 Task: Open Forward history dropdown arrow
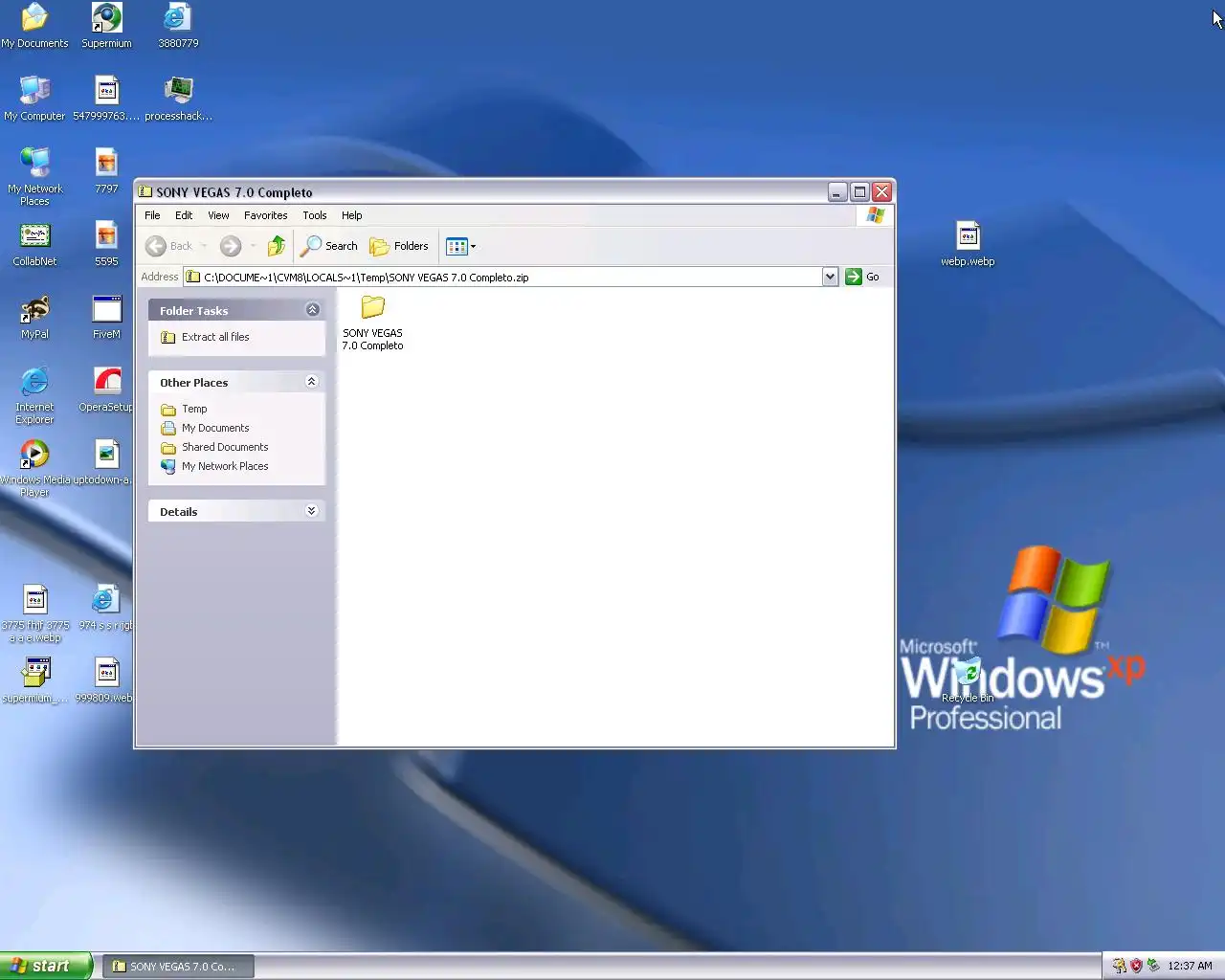click(253, 246)
